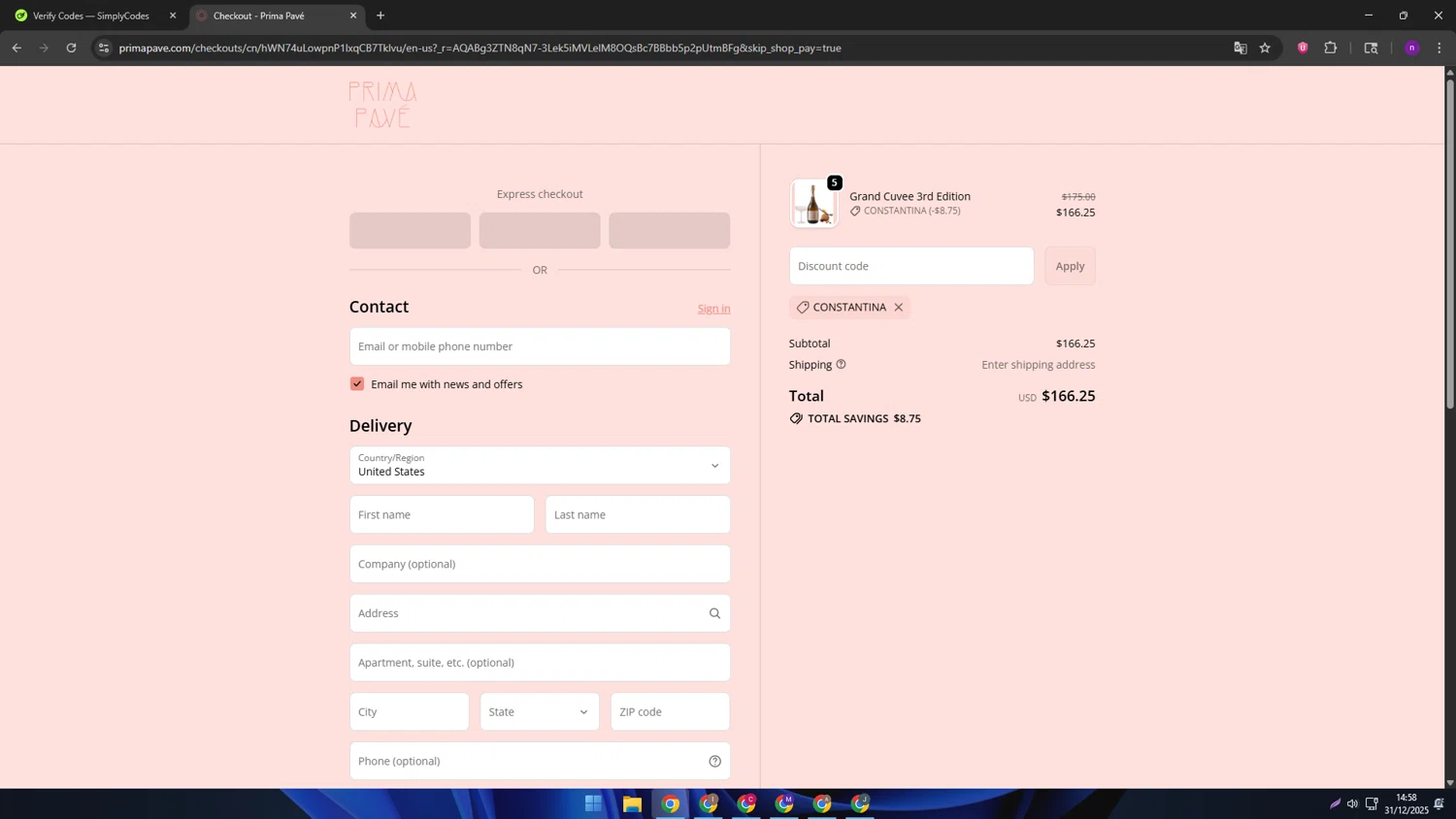Focus the Discount code field
This screenshot has width=1456, height=819.
click(911, 266)
